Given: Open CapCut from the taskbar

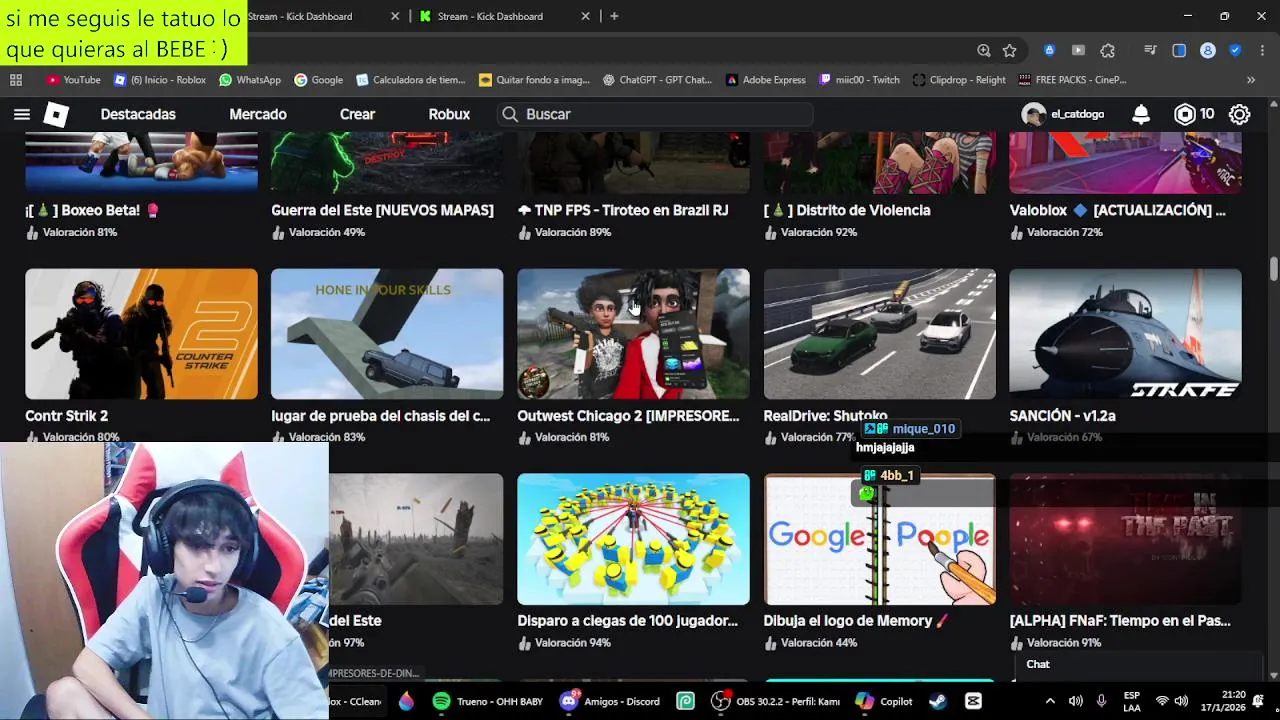Looking at the screenshot, I should (x=973, y=701).
